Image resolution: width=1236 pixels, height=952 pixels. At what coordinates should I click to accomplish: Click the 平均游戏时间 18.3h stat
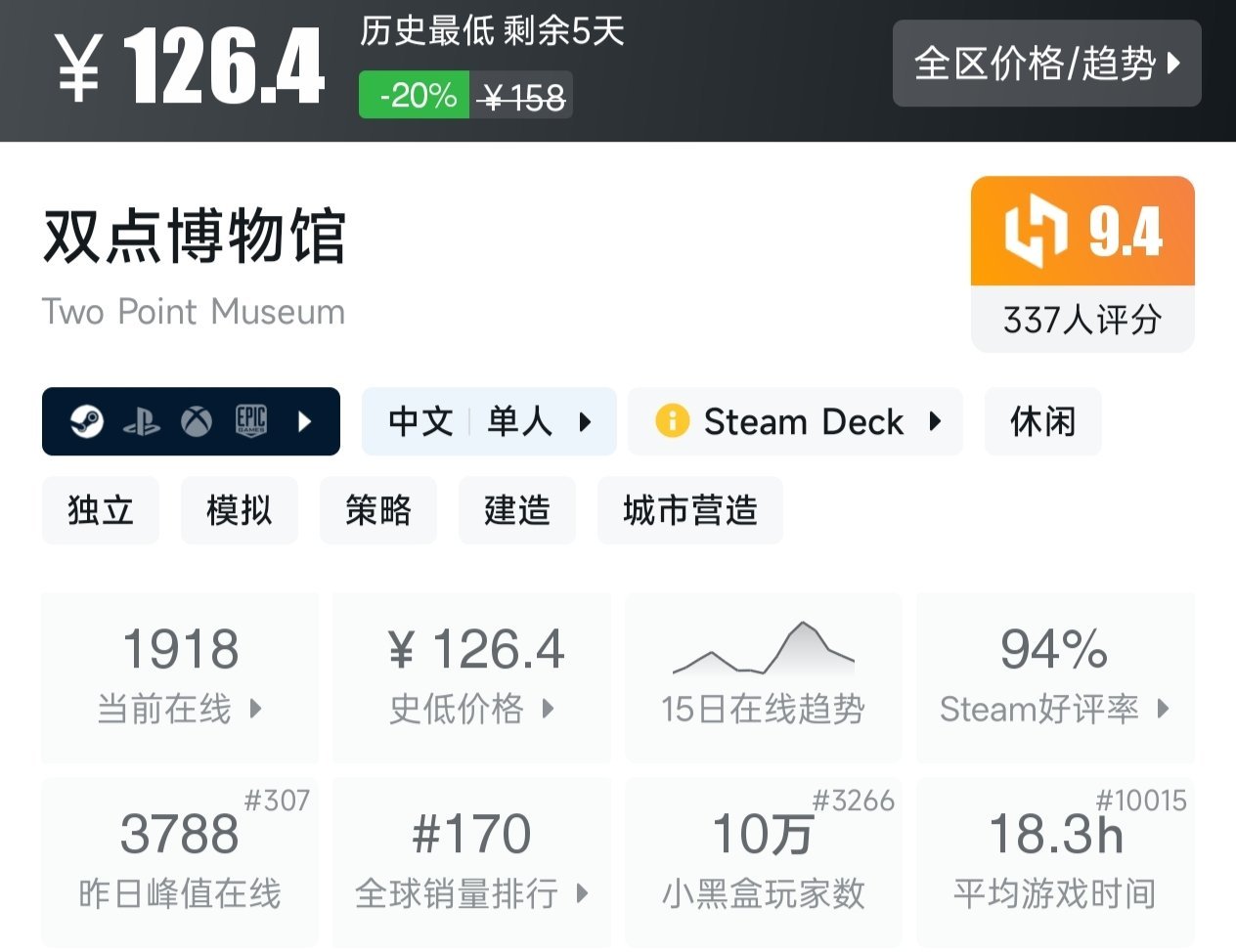coord(1055,862)
